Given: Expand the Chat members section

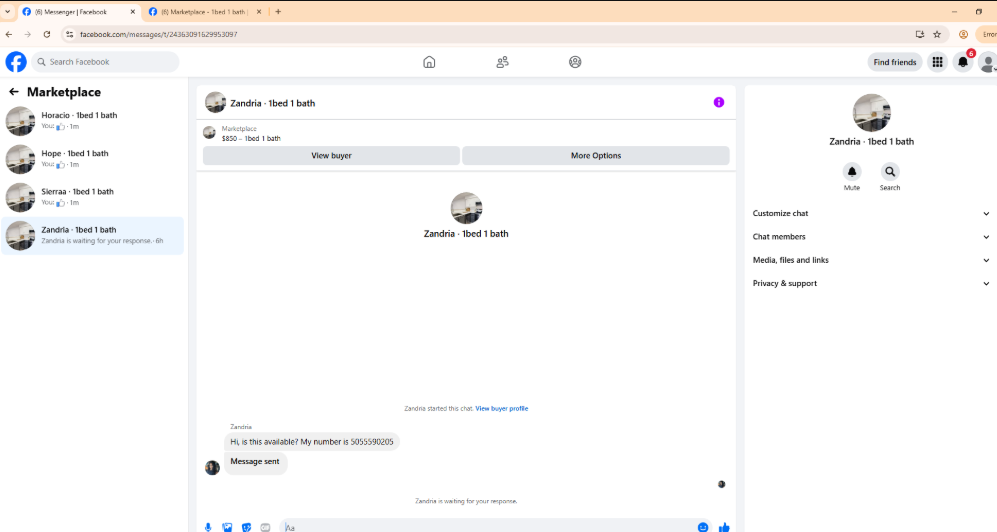Looking at the screenshot, I should (870, 236).
